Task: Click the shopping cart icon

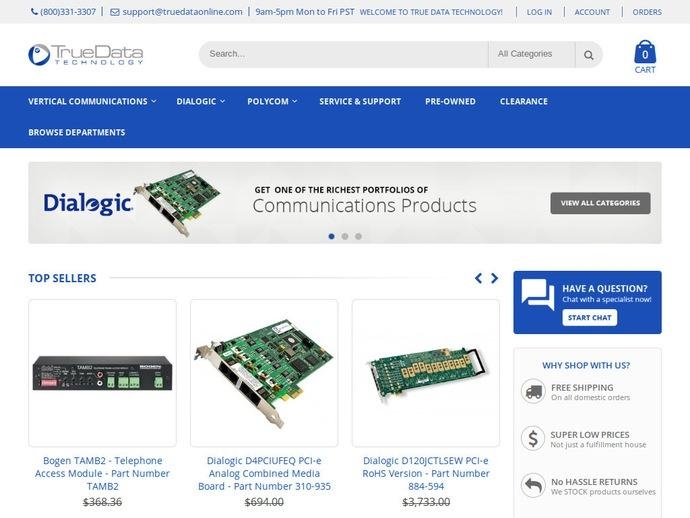Action: click(x=645, y=53)
